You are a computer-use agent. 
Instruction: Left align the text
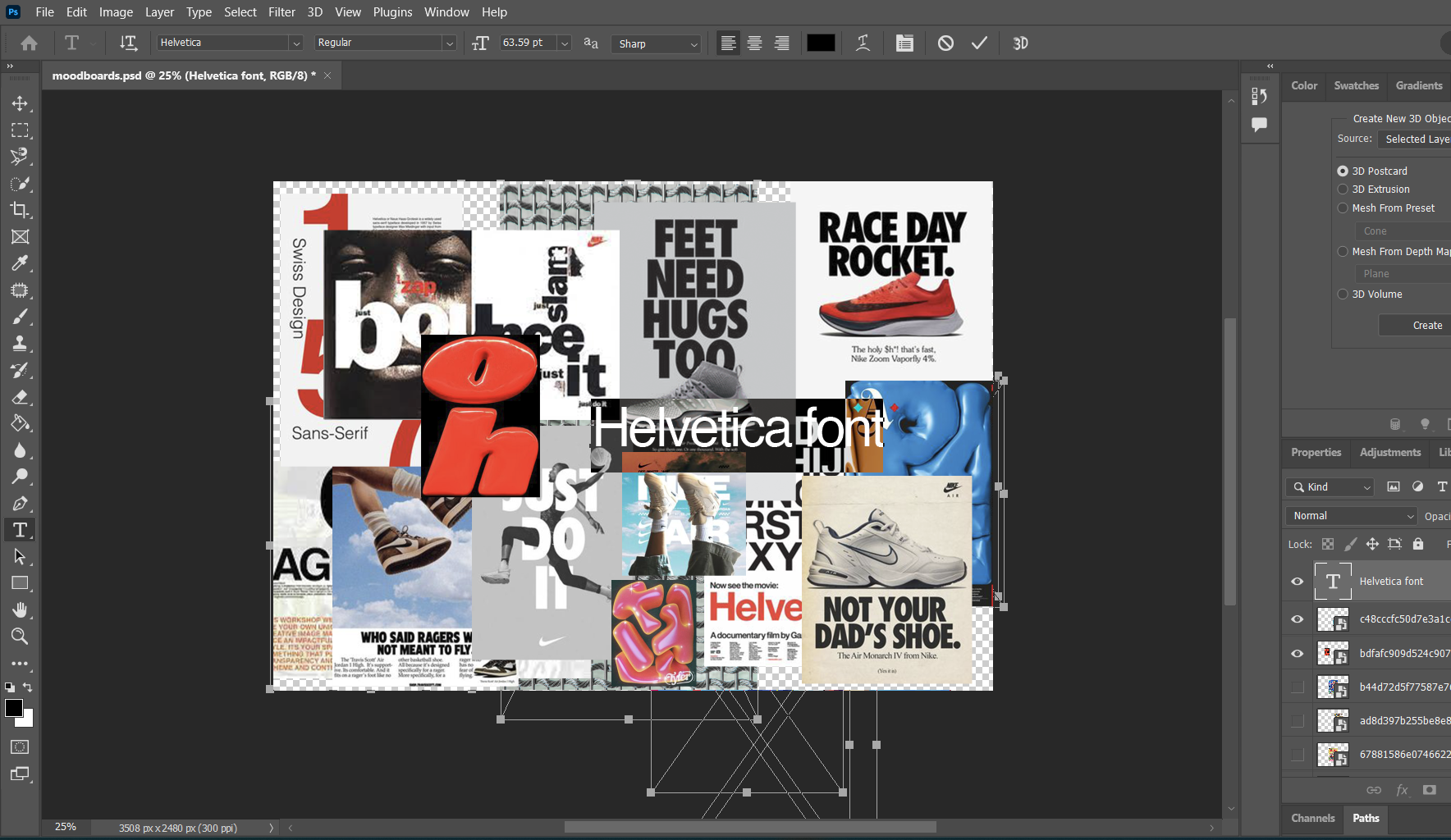[728, 43]
